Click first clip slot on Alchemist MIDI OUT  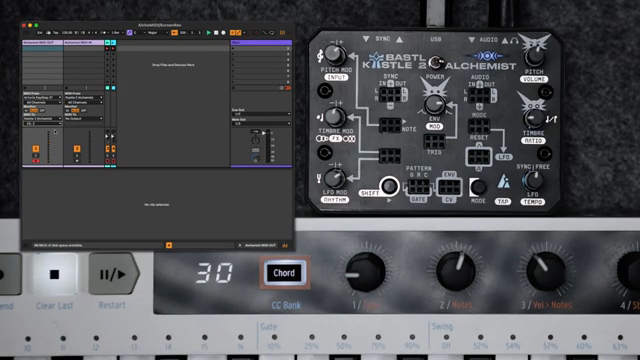(42, 48)
